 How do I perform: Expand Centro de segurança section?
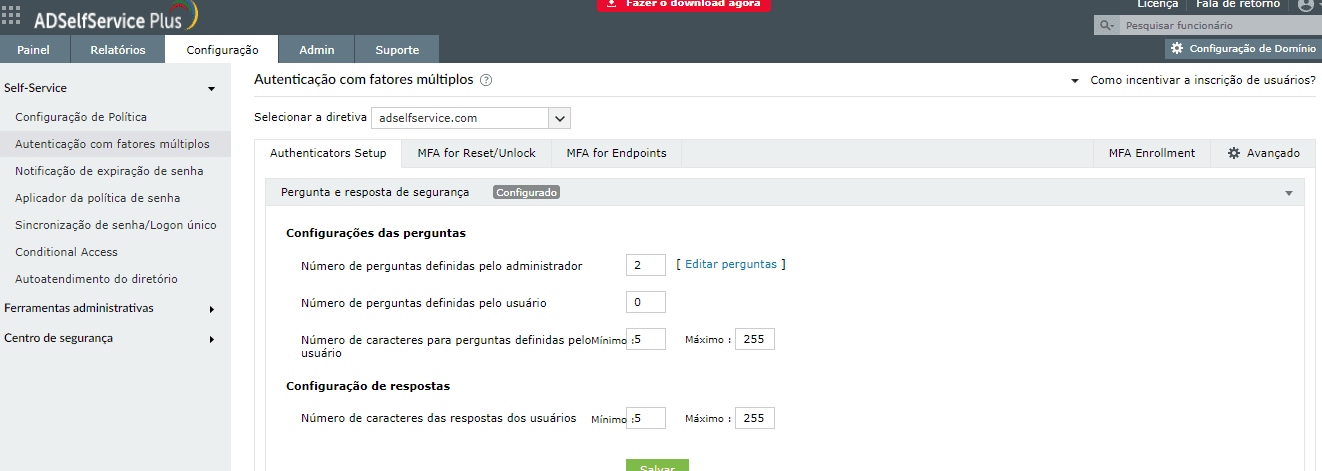tap(211, 339)
